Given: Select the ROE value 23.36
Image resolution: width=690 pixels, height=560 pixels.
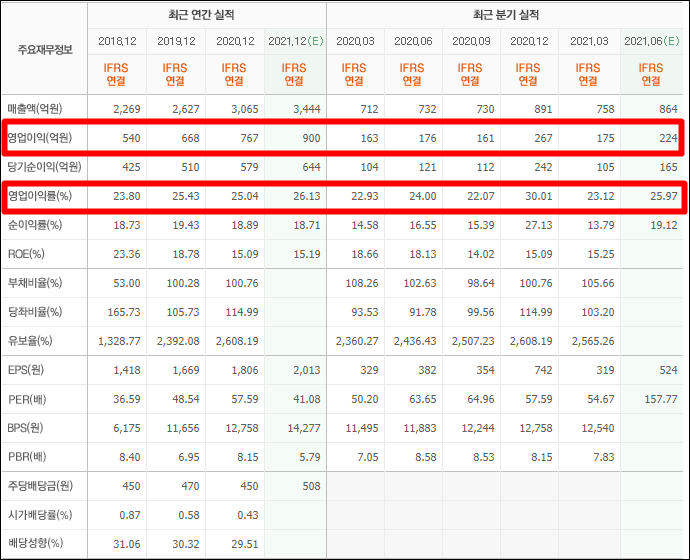Looking at the screenshot, I should [127, 254].
